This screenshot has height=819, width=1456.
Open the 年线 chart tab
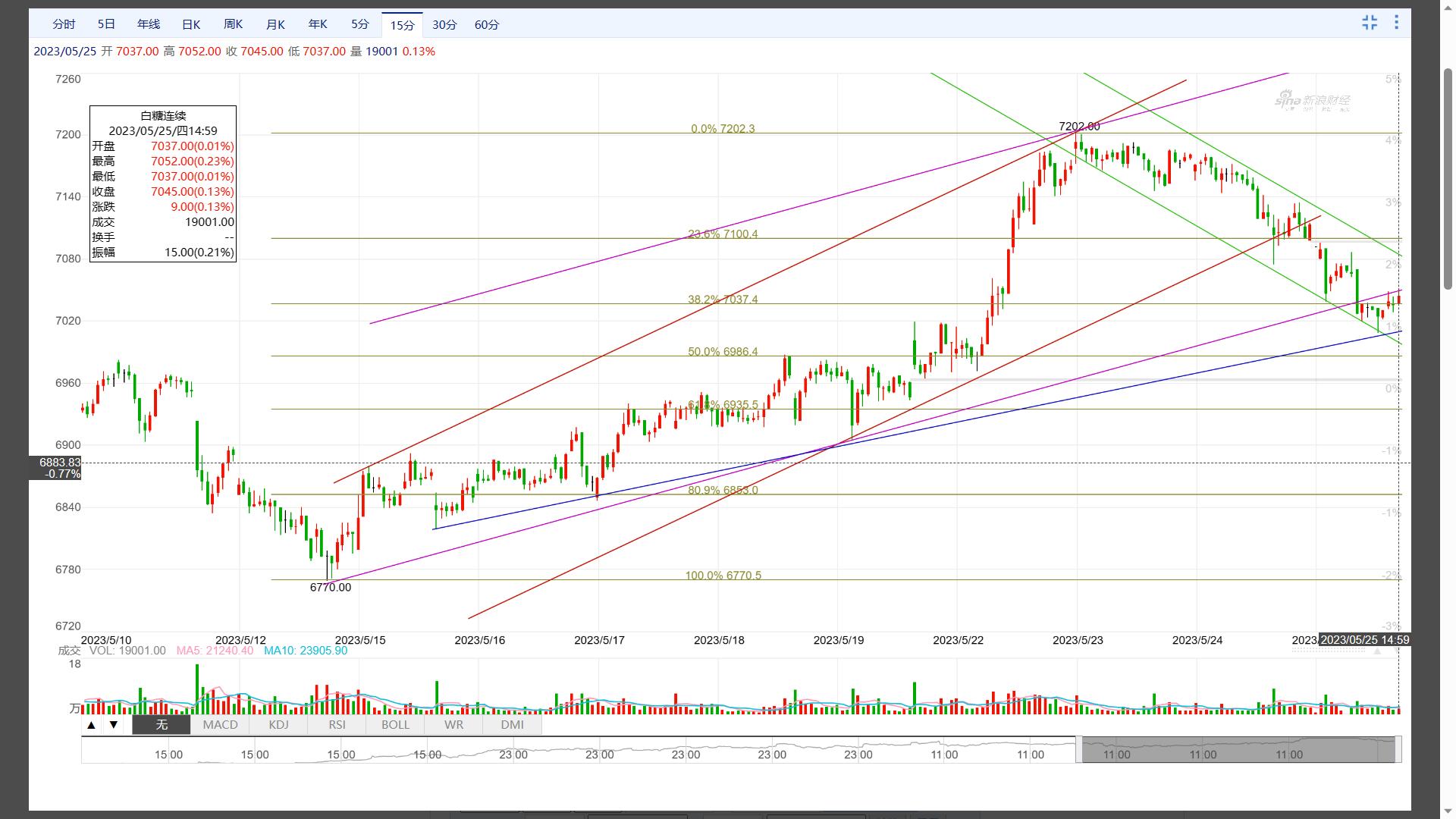click(x=149, y=24)
